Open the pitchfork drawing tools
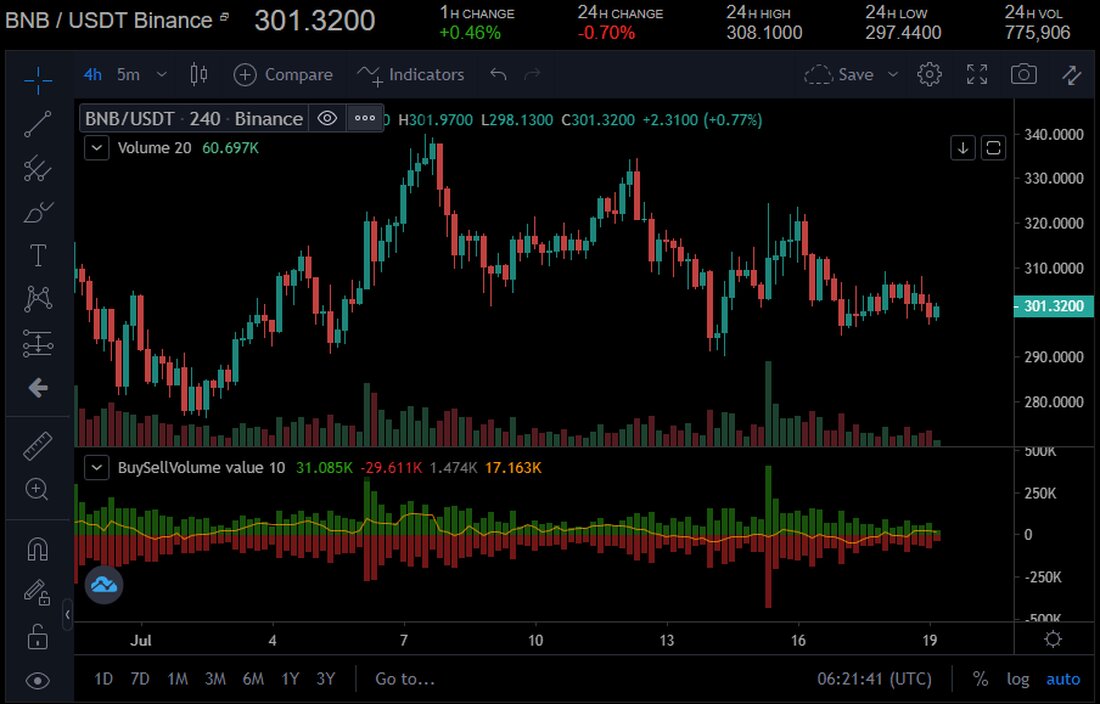 click(x=38, y=168)
